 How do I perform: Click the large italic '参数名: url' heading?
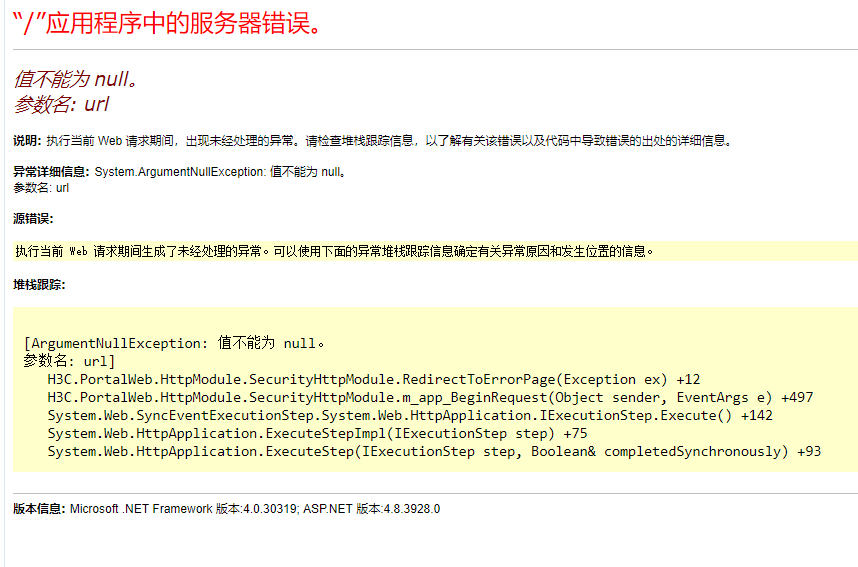click(62, 104)
